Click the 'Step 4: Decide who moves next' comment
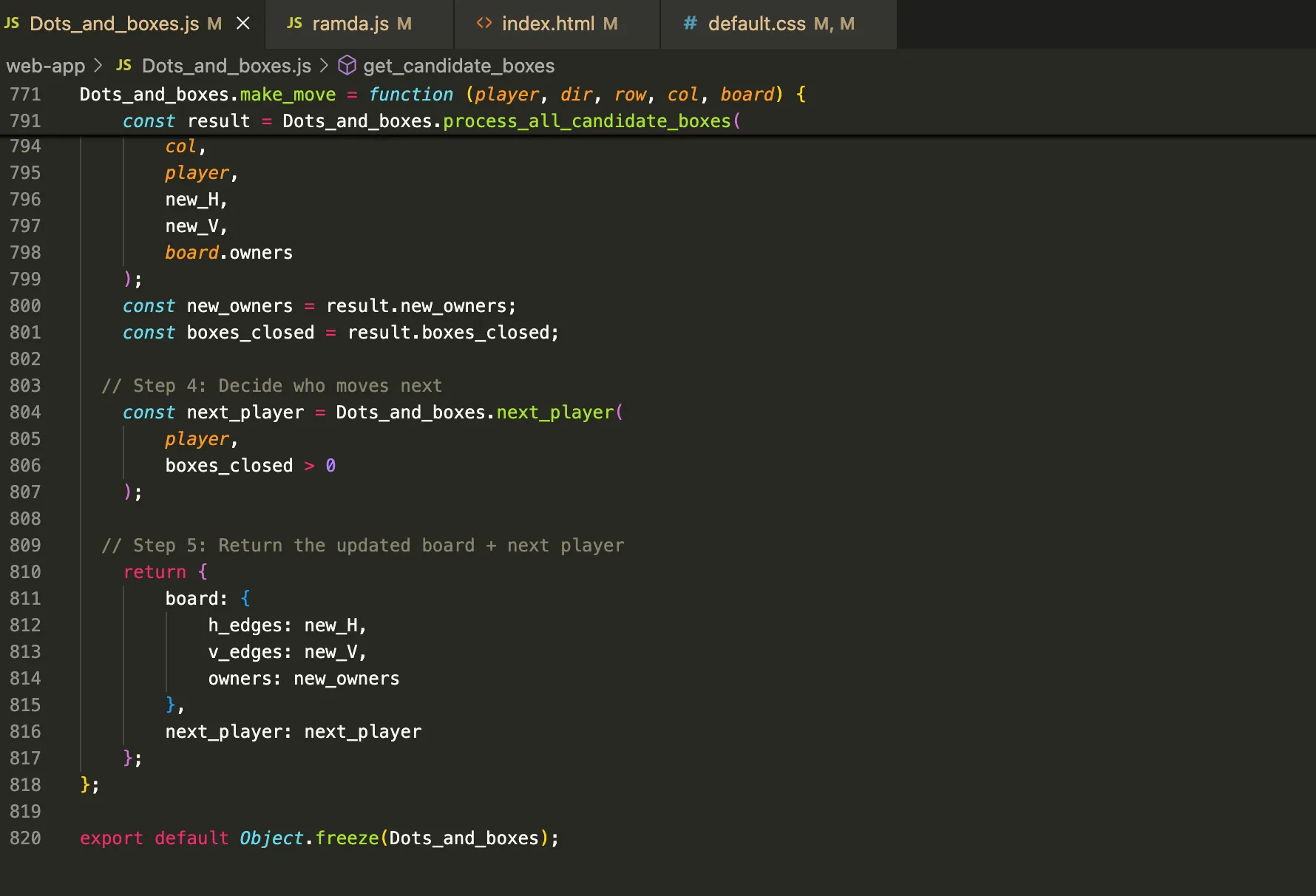 click(271, 386)
